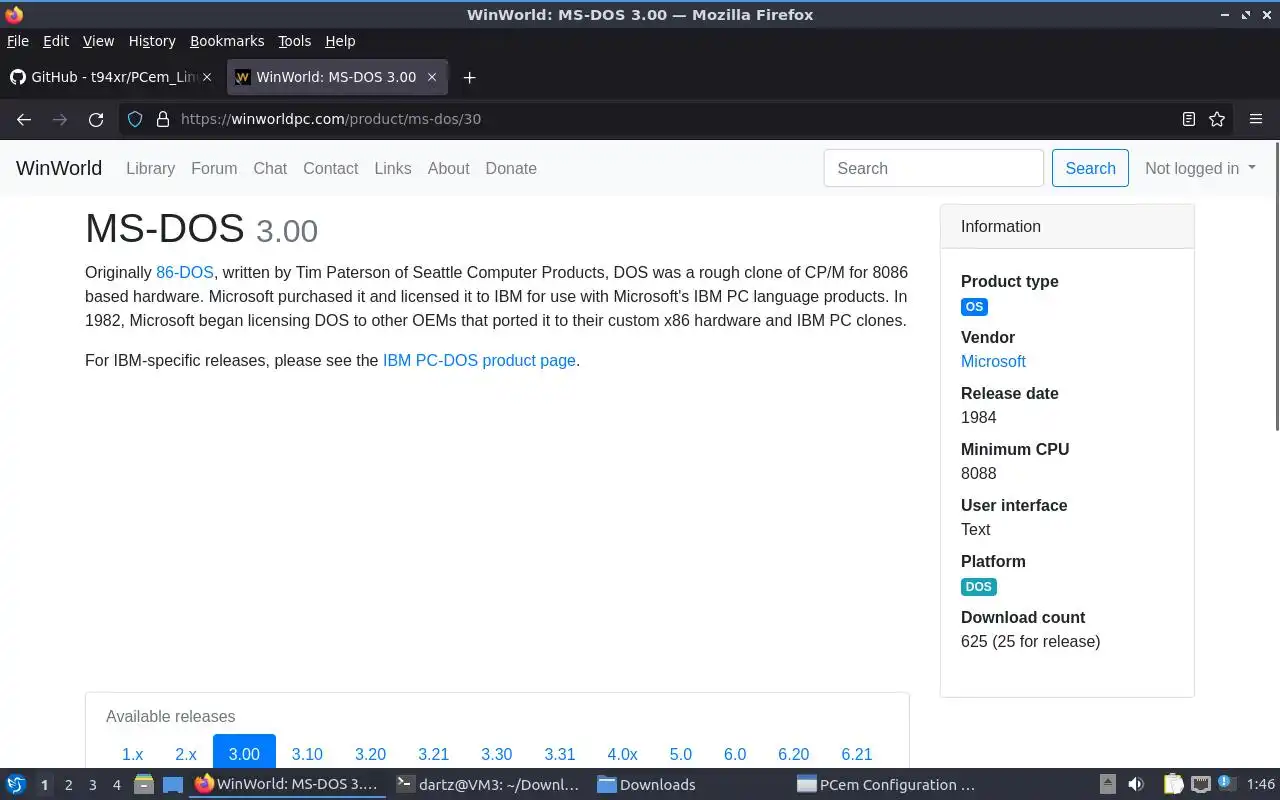Click the WinWorld Search text field
1280x800 pixels.
tap(934, 168)
